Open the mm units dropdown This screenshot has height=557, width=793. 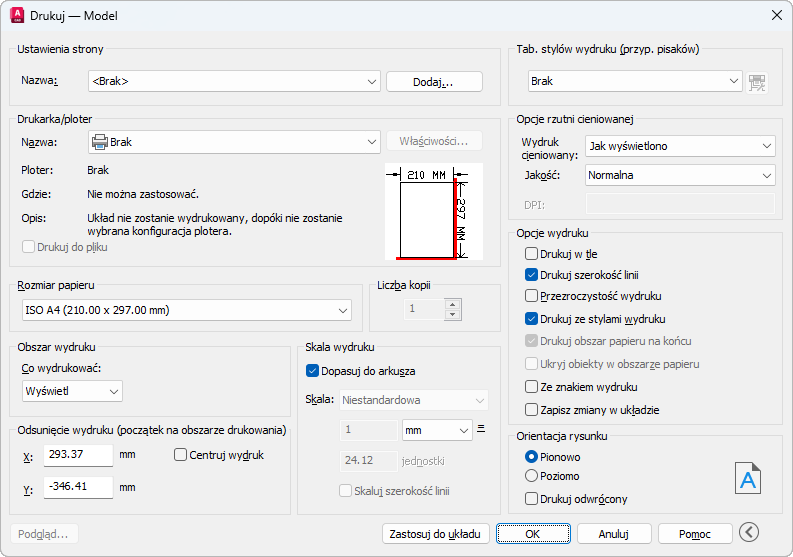click(436, 430)
